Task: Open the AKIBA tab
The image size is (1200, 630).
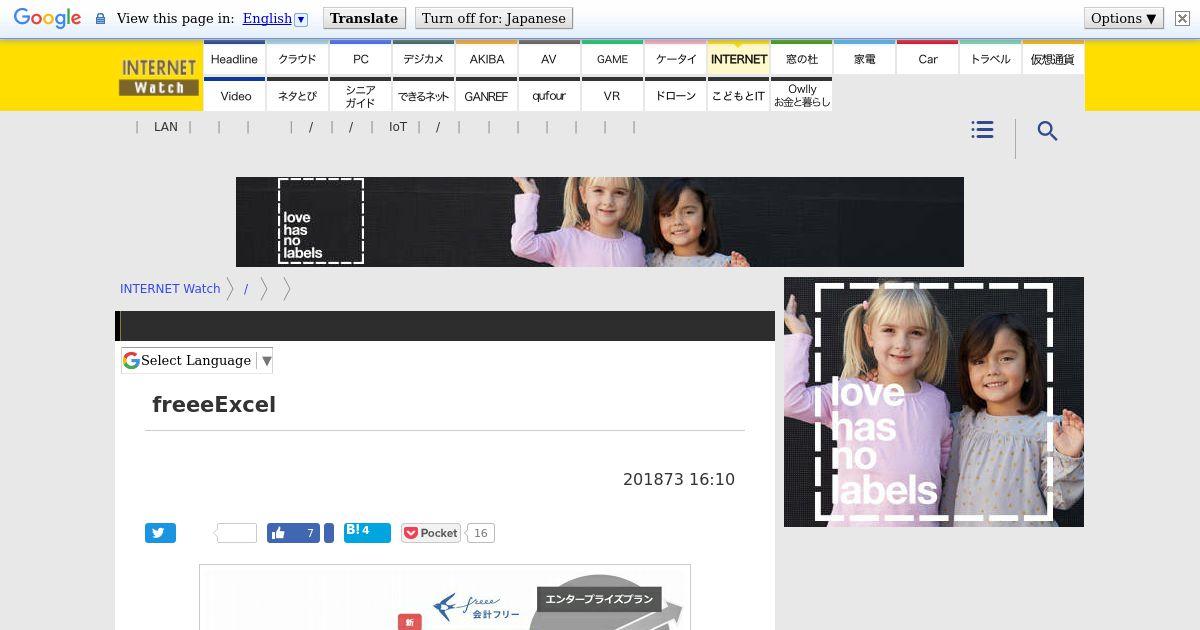Action: coord(486,58)
